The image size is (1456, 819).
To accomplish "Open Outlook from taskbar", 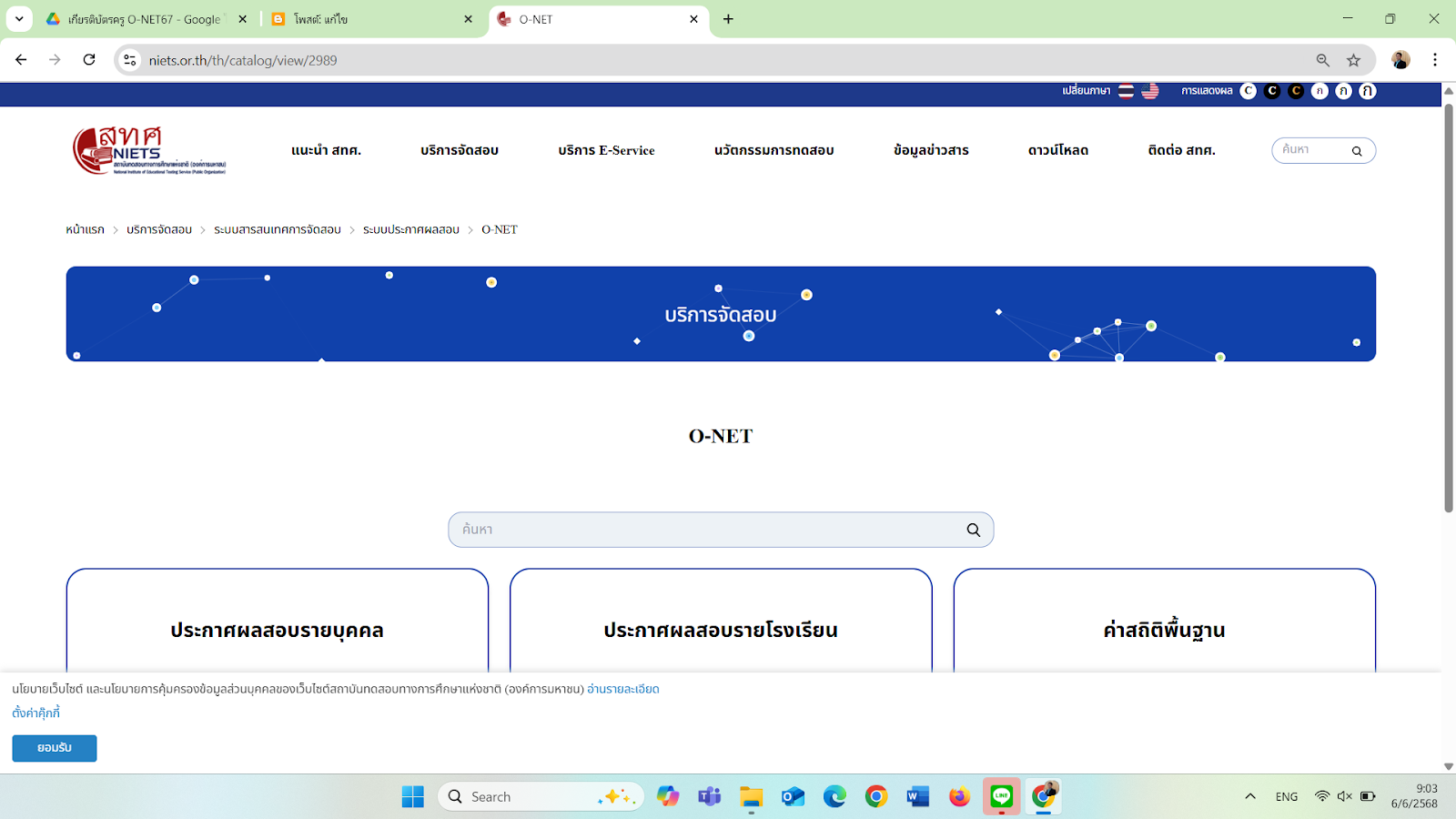I will point(794,797).
